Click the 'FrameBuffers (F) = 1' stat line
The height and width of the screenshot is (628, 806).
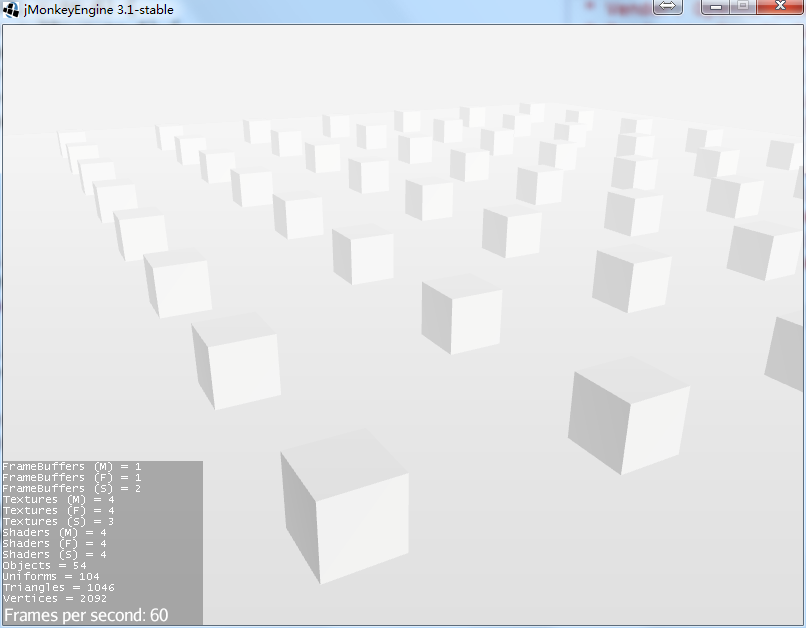71,477
